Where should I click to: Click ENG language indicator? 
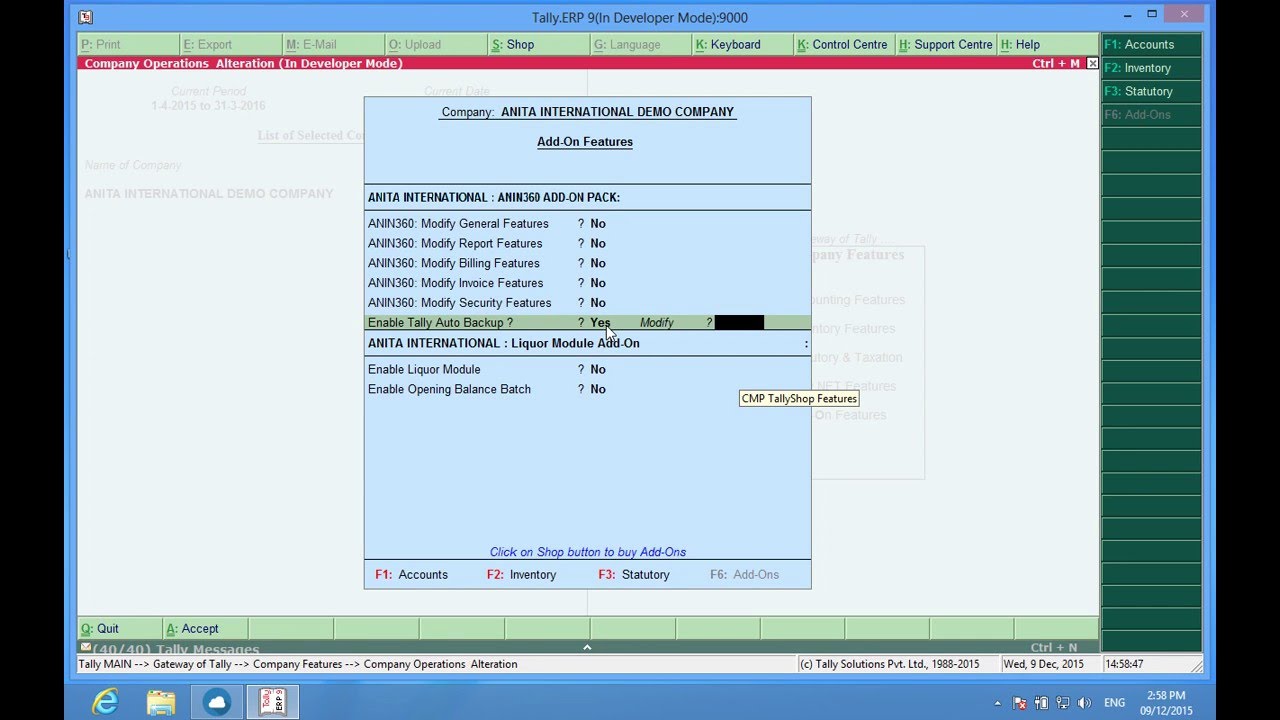point(1114,703)
